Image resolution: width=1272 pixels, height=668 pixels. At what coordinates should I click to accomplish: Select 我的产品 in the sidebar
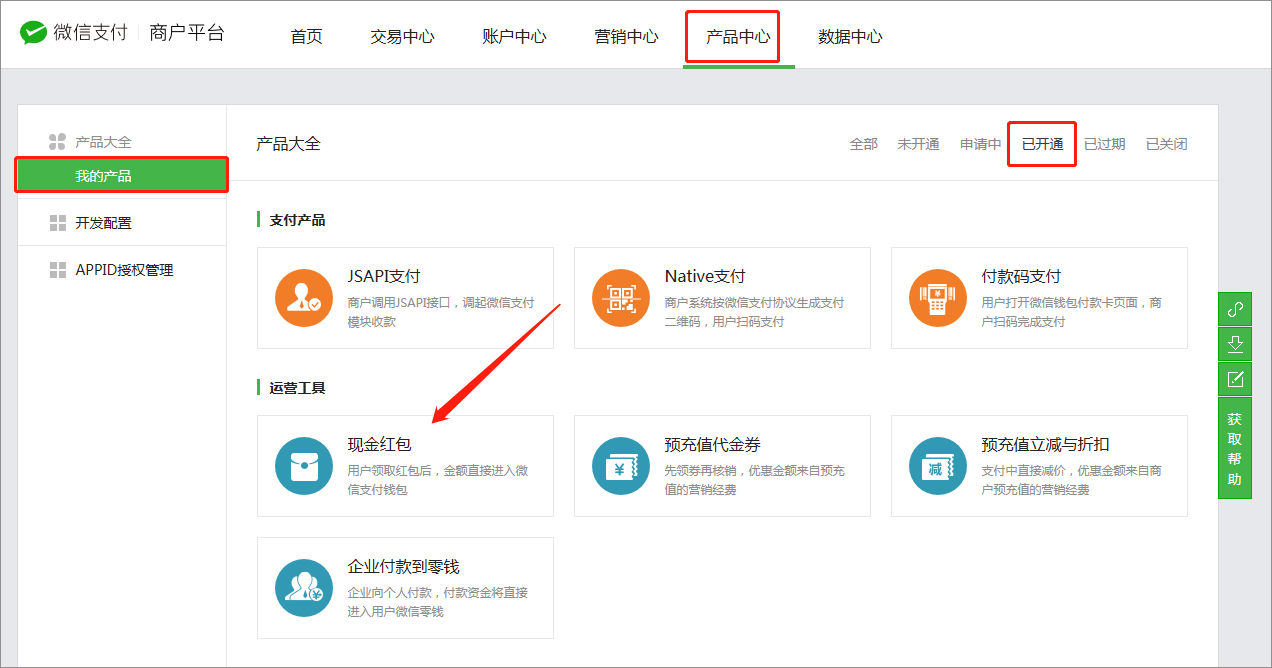coord(122,175)
